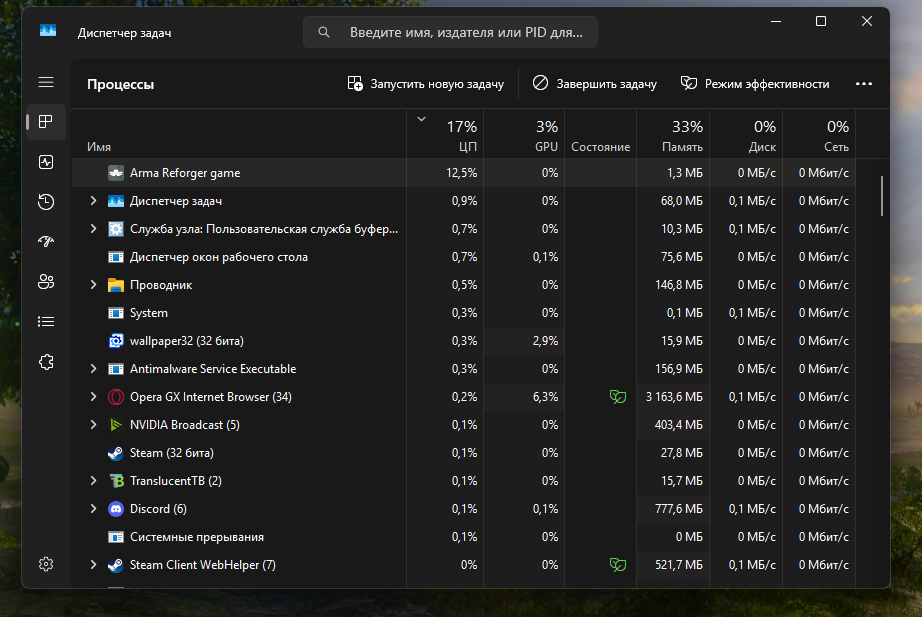Open the Services sidebar tab
Screen dimensions: 922x617
[x=46, y=362]
